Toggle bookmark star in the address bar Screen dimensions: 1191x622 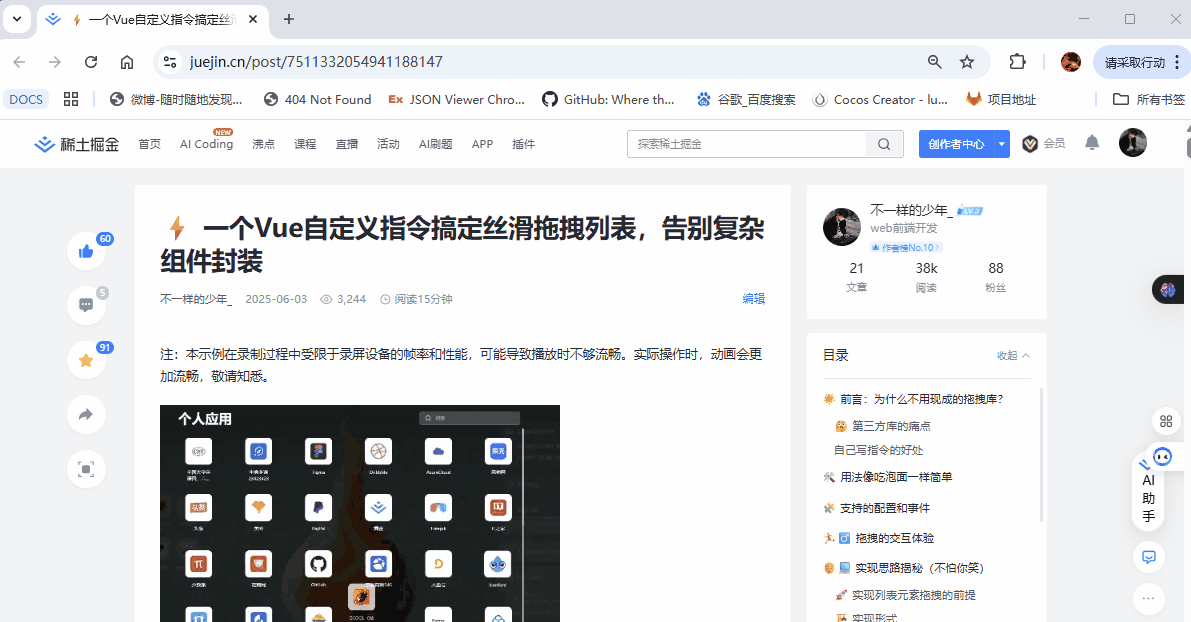966,61
